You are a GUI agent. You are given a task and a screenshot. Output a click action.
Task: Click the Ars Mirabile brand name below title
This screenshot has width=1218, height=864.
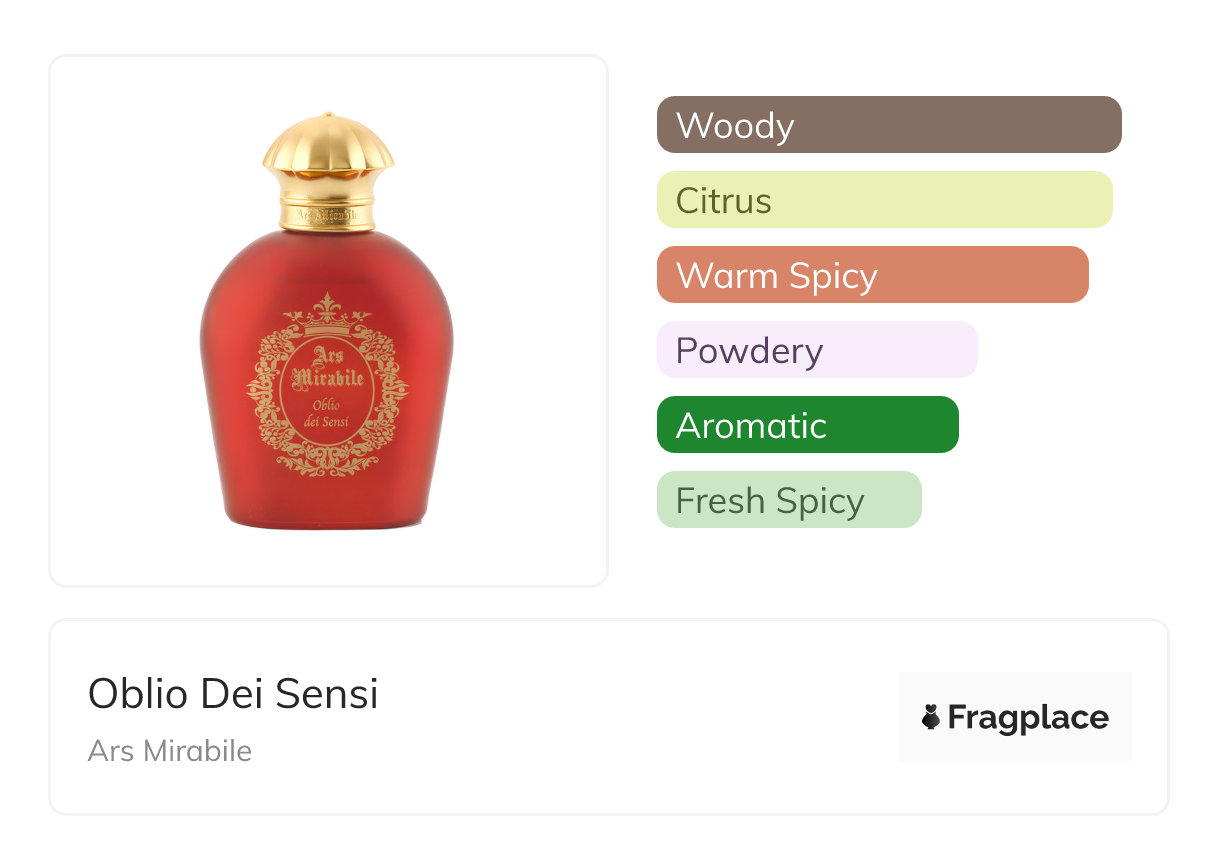click(x=170, y=751)
